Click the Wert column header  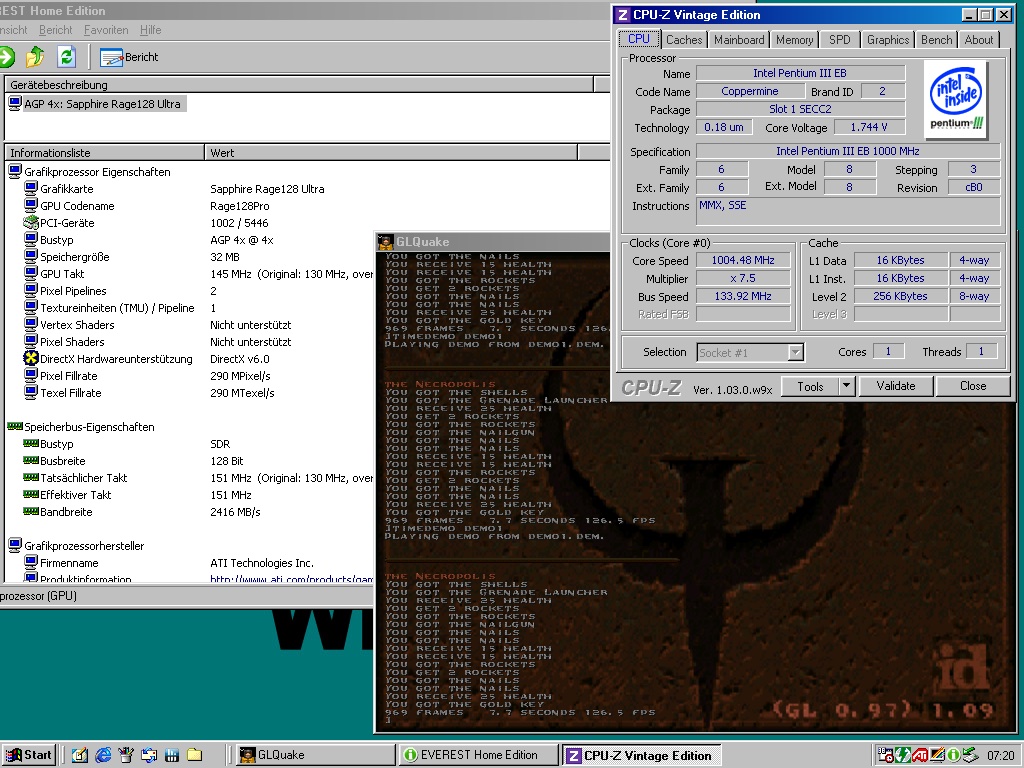click(391, 152)
